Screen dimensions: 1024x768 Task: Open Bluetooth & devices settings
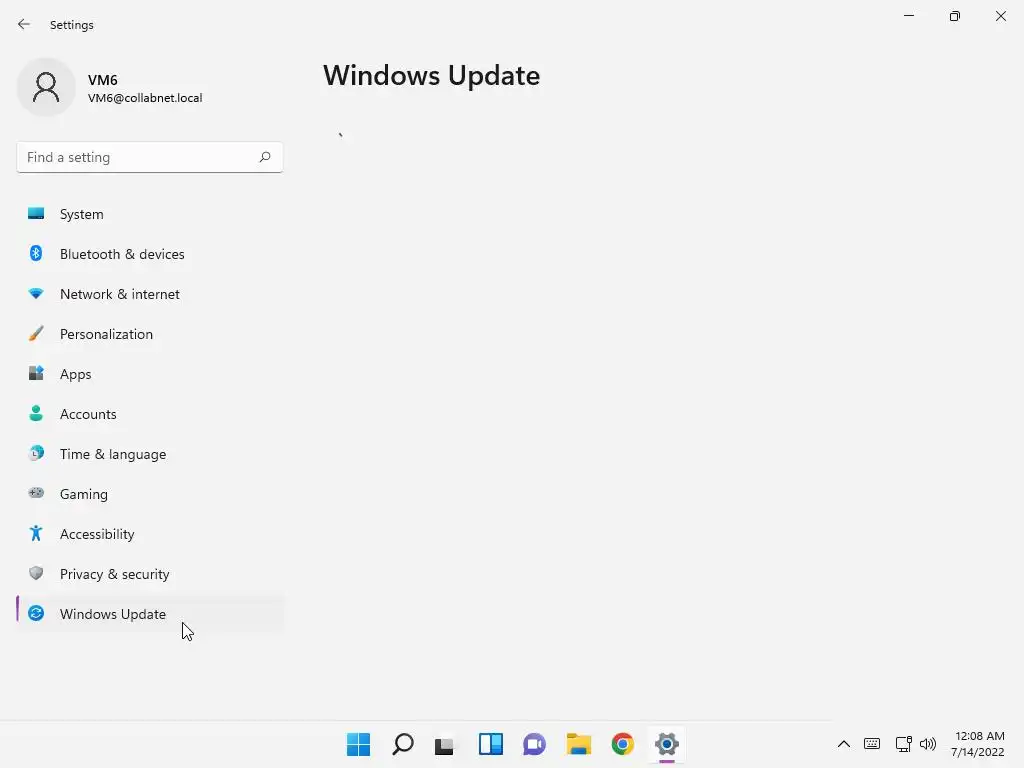coord(150,254)
